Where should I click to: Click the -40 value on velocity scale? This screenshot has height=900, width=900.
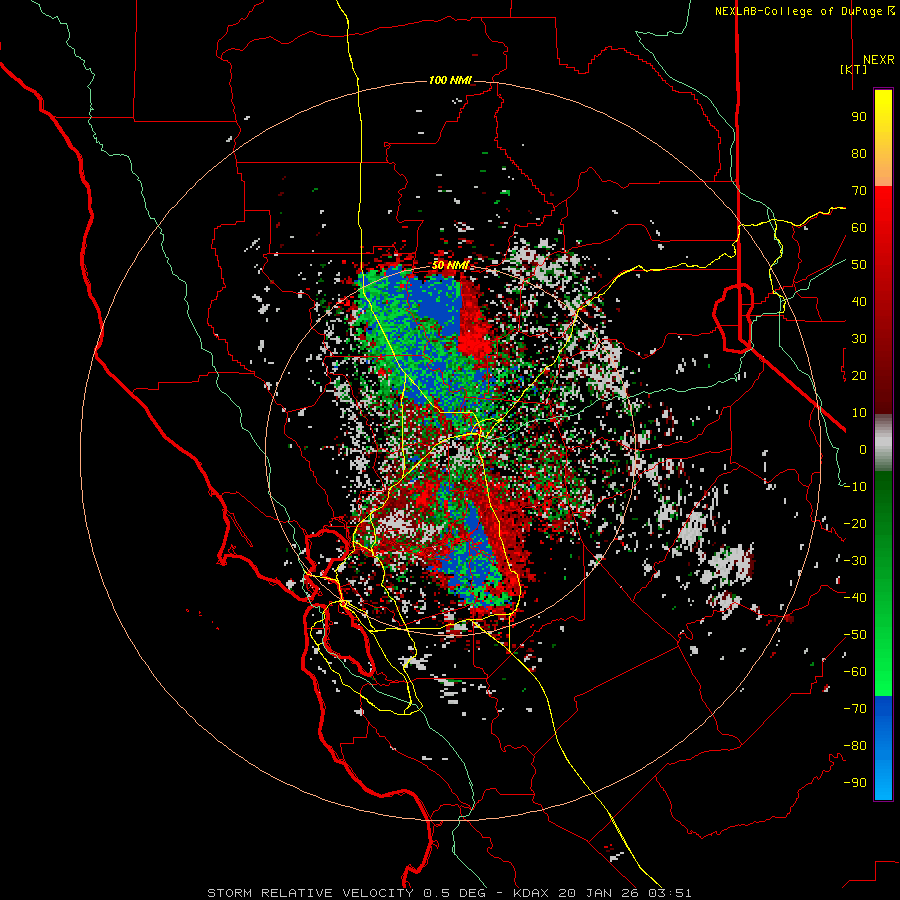[855, 598]
